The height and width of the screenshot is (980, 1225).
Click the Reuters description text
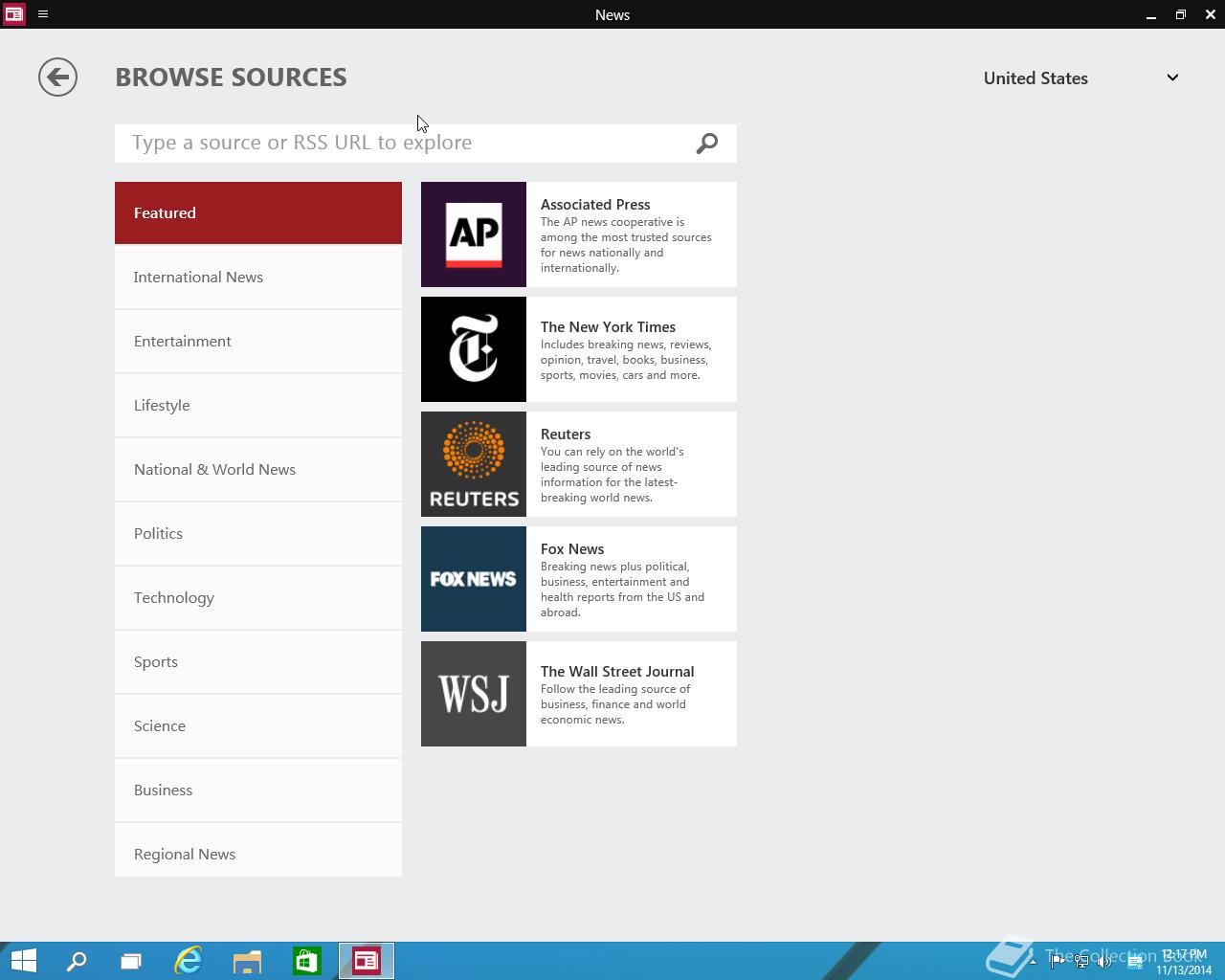click(x=612, y=475)
